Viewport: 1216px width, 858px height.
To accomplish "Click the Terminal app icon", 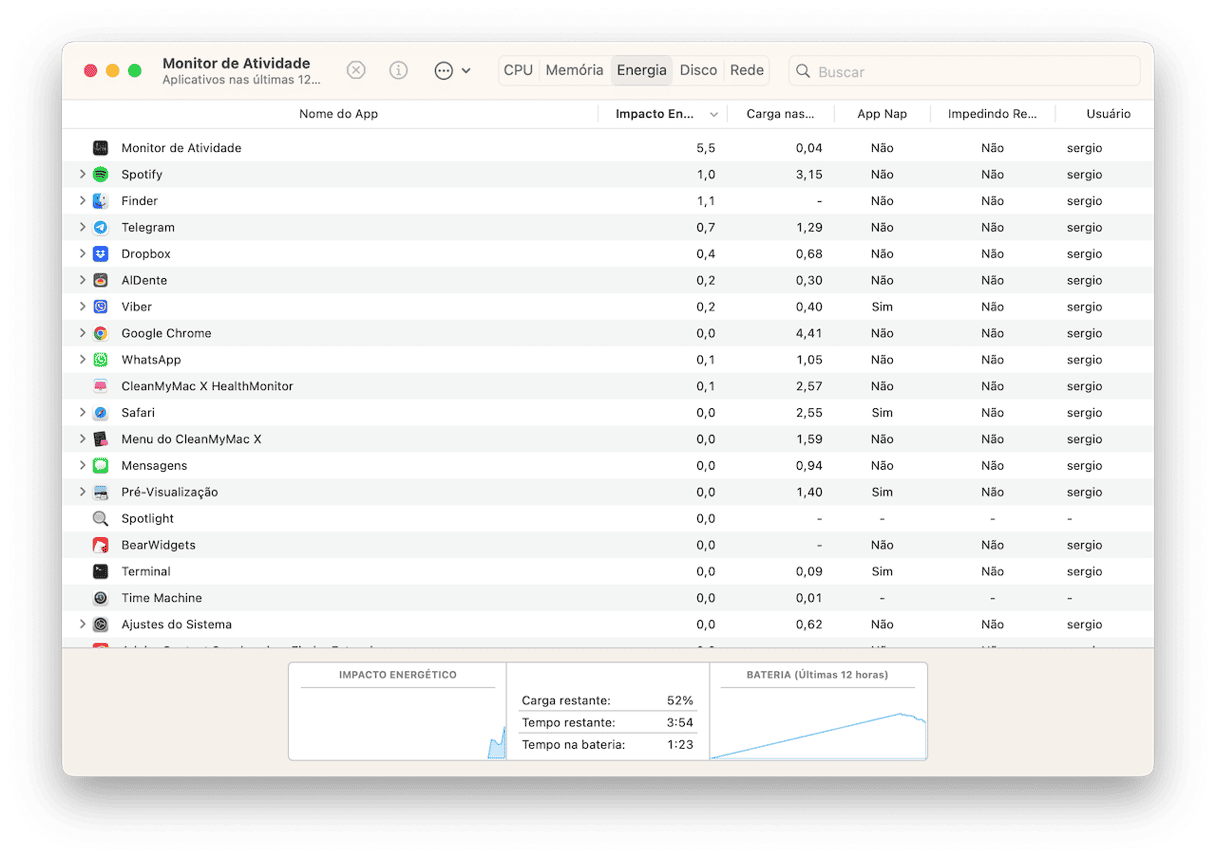I will [100, 572].
